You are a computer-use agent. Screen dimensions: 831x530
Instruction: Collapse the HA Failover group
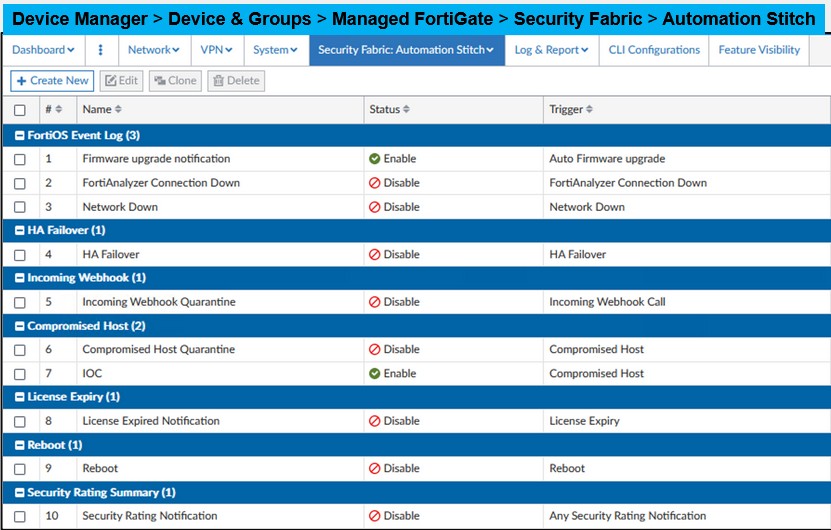pyautogui.click(x=20, y=231)
